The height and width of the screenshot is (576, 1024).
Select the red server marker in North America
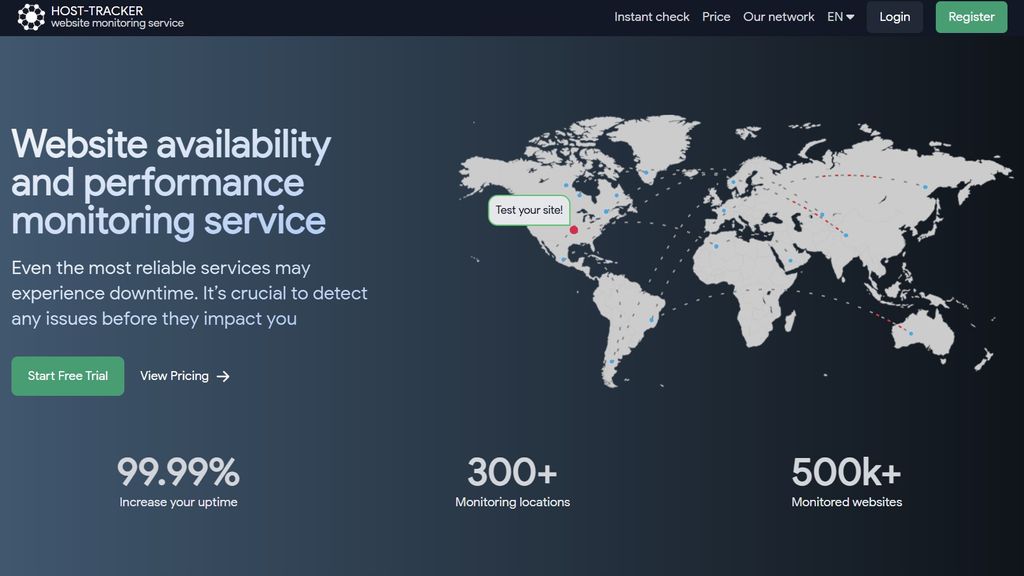[x=574, y=229]
